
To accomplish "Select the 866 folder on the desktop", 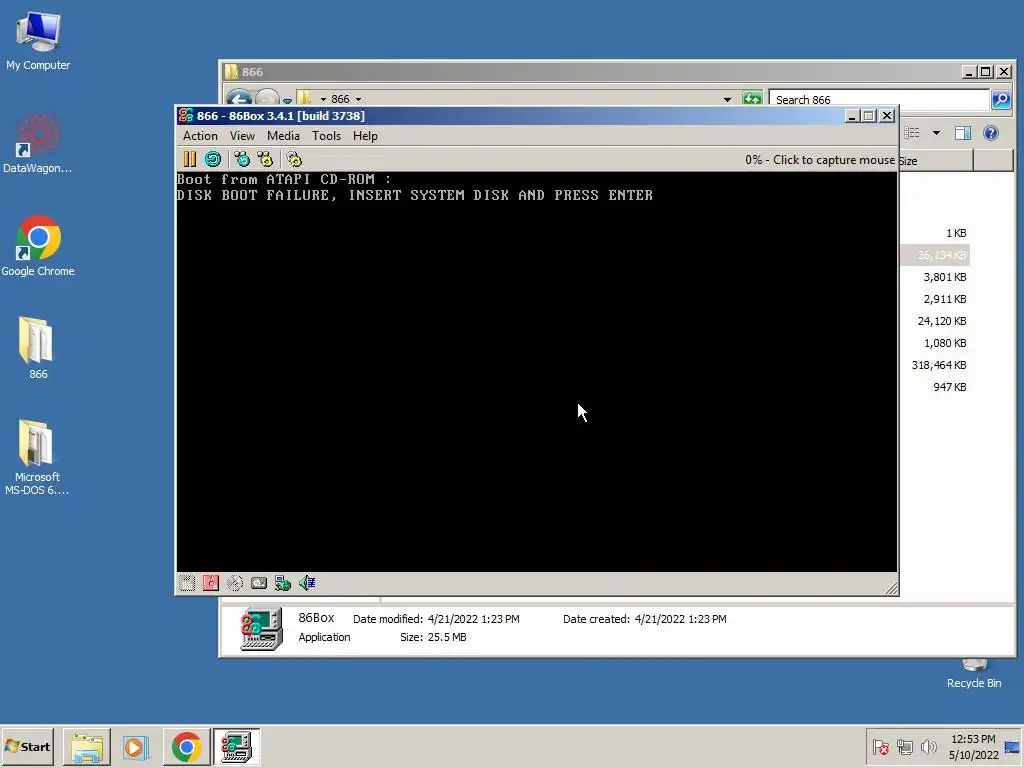I will coord(38,349).
